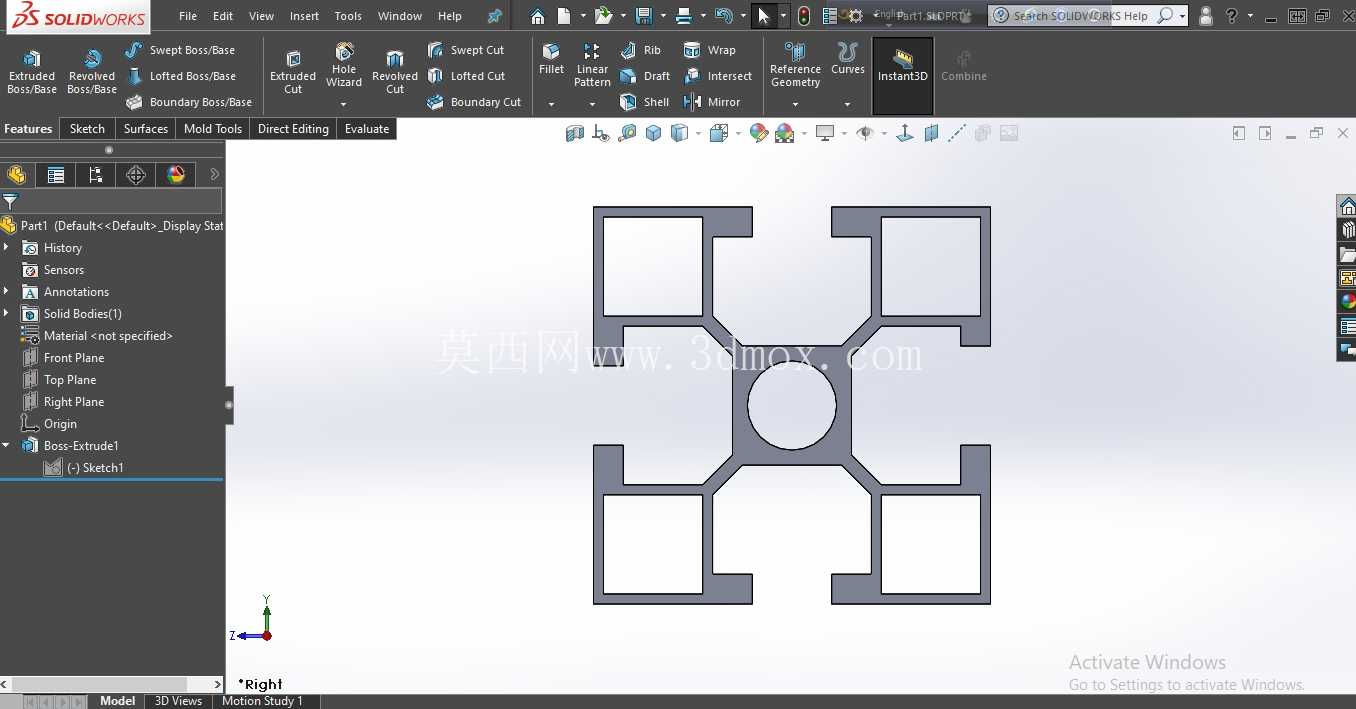Expand the History node
The image size is (1356, 709).
7,247
